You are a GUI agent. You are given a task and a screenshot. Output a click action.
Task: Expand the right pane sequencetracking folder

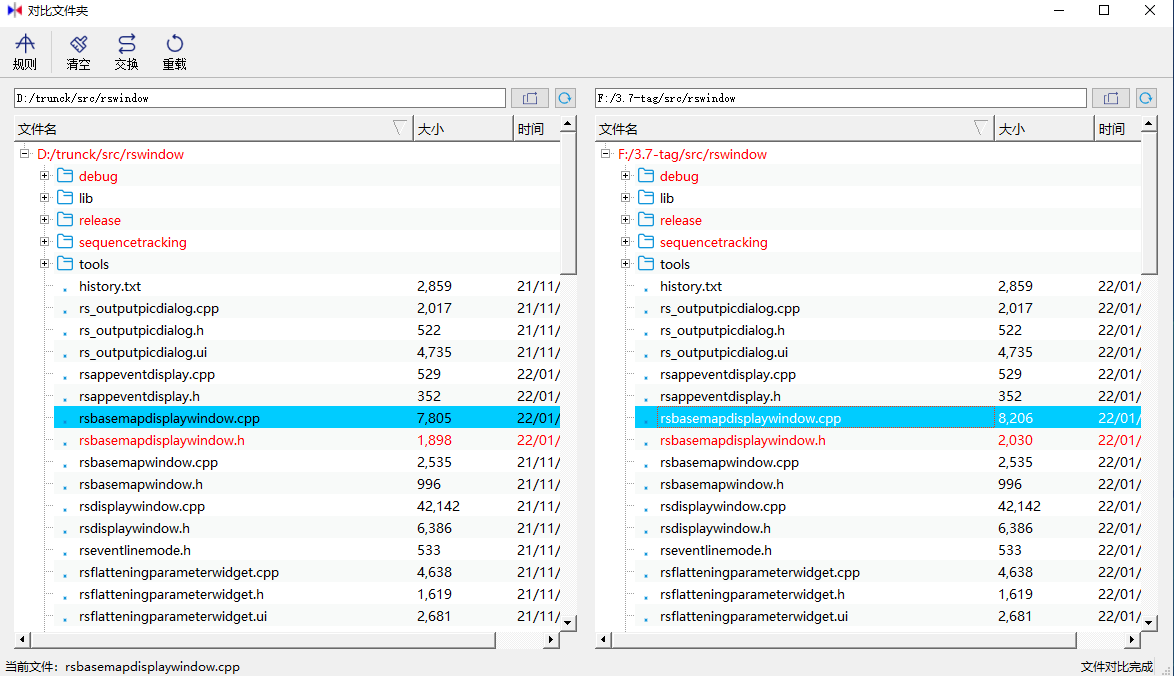tap(626, 242)
